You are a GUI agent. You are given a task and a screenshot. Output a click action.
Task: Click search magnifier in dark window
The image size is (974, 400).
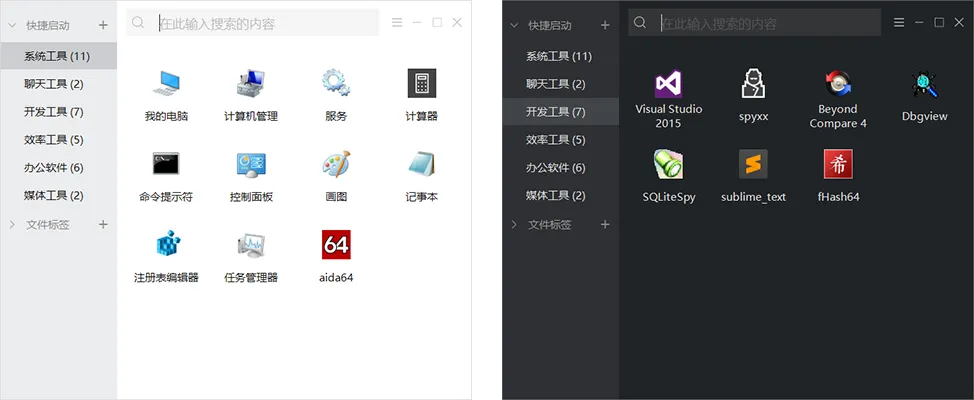[640, 23]
